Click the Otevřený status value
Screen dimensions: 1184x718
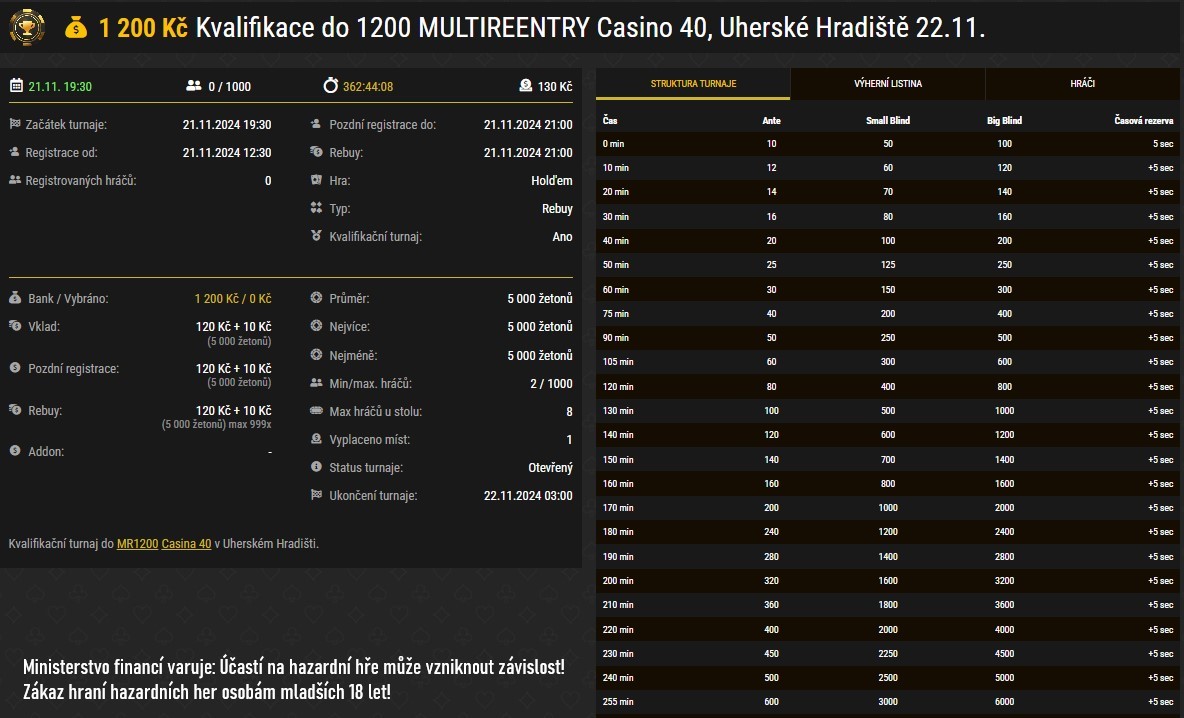[x=550, y=467]
